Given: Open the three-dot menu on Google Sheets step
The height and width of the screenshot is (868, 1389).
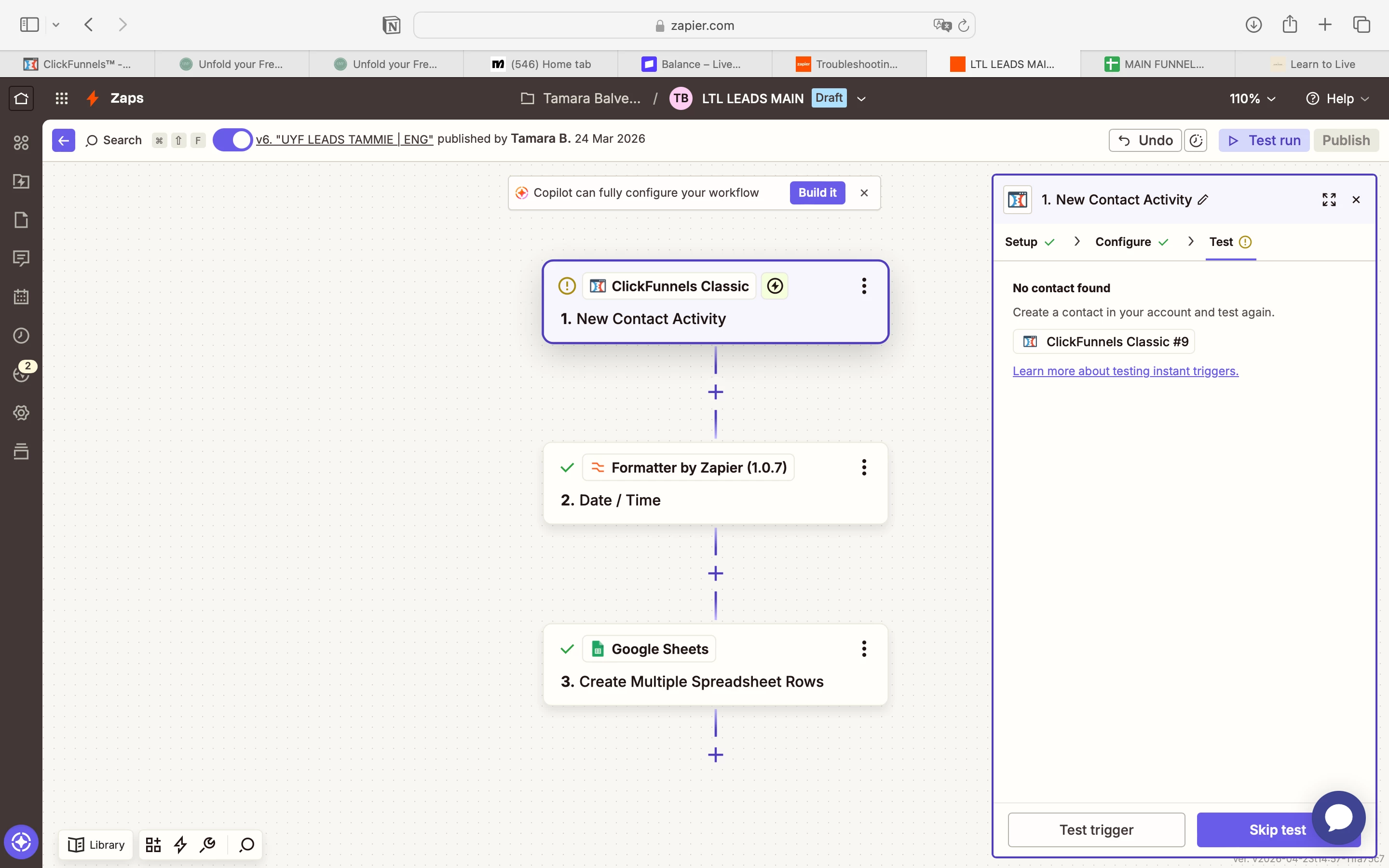Looking at the screenshot, I should (864, 649).
